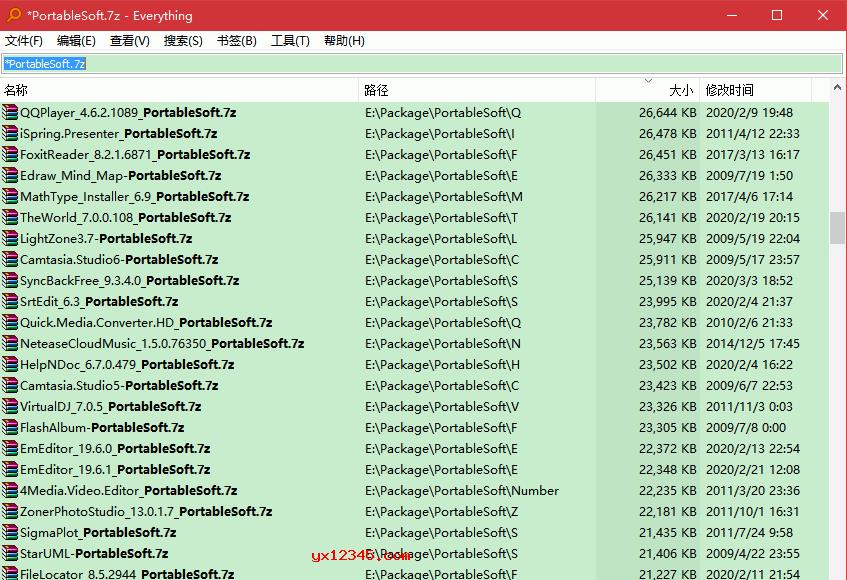The width and height of the screenshot is (847, 580).
Task: Select file HelpNDoc_6.7.0.479_PortableSoft.7z
Action: (x=127, y=365)
